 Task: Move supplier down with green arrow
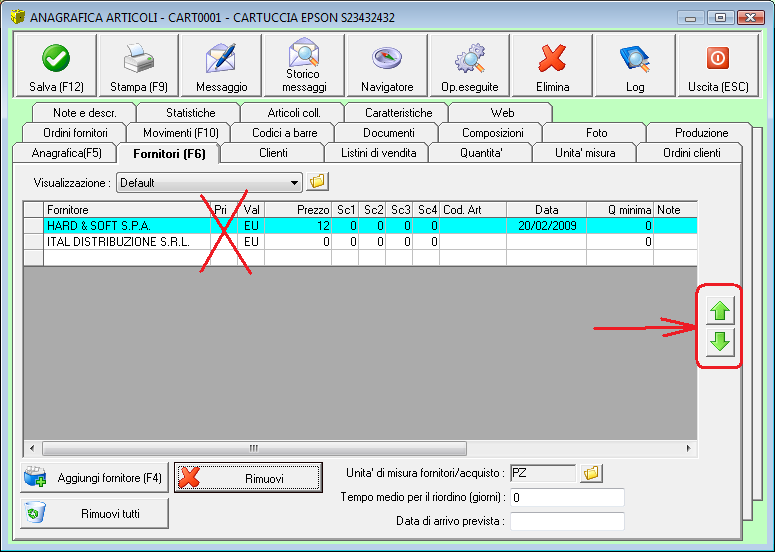pos(720,342)
